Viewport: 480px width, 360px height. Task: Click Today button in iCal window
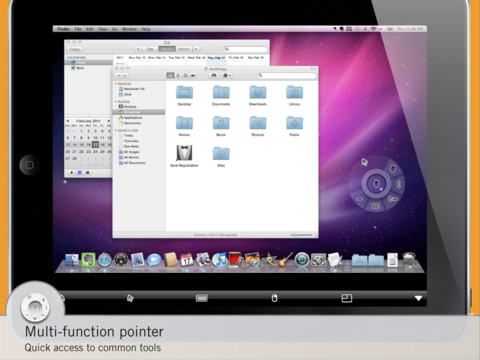74,49
